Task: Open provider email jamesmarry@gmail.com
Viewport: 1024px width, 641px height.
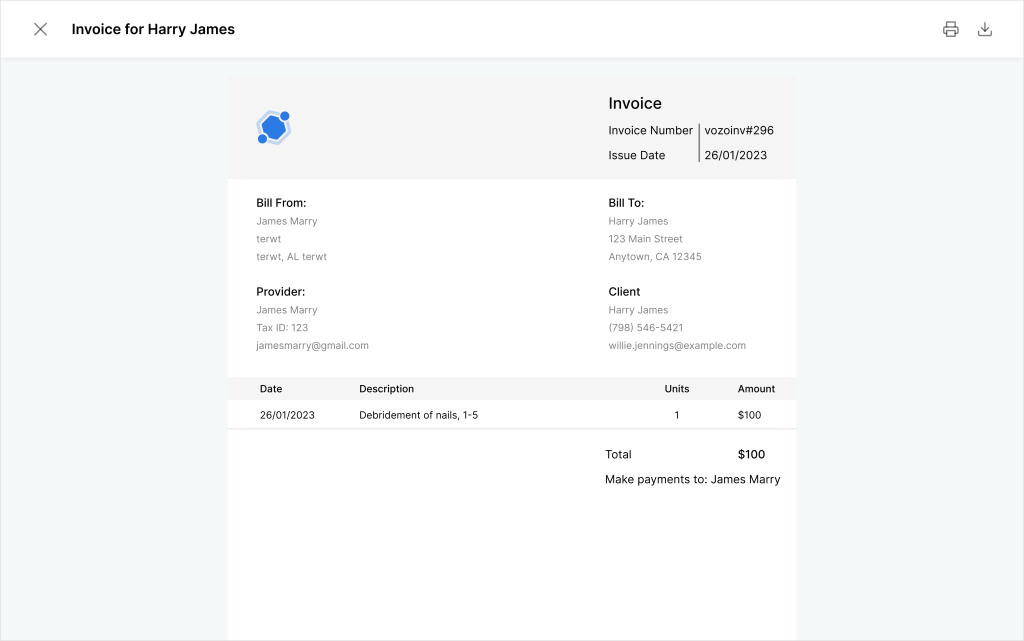Action: 313,345
